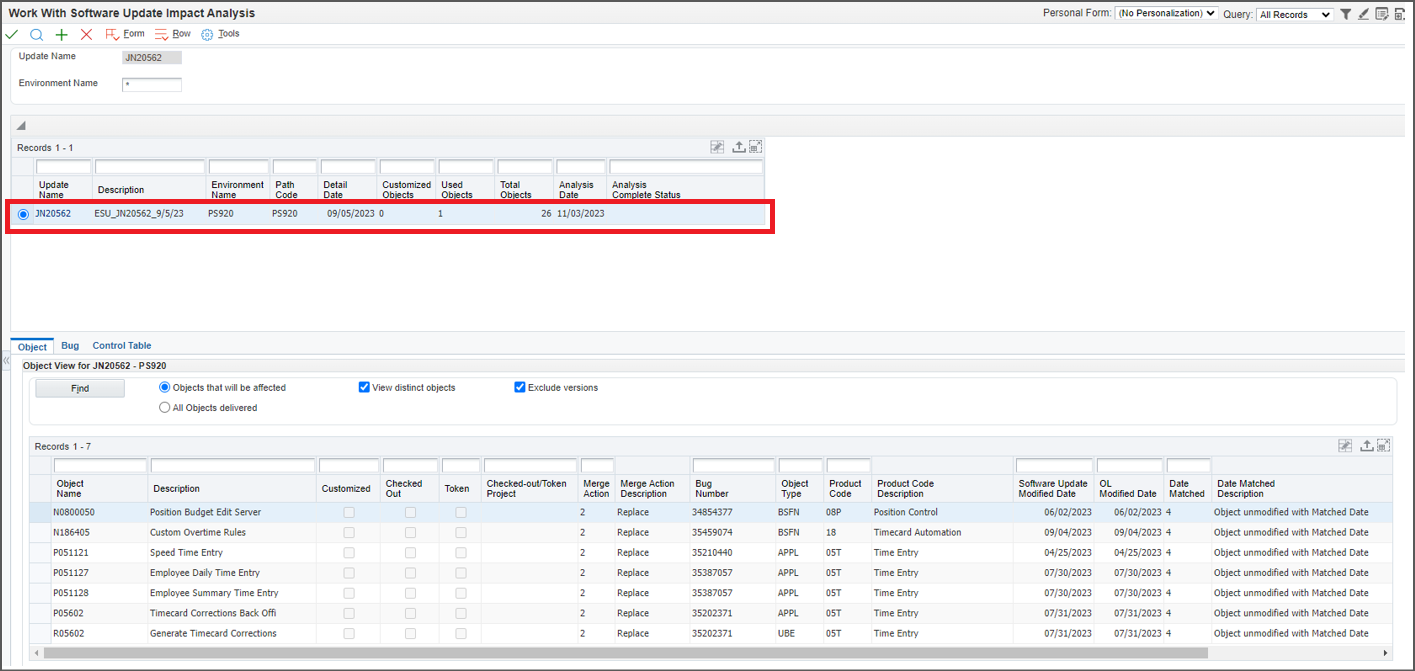This screenshot has height=671, width=1415.
Task: Switch to the Control Table tab
Action: pyautogui.click(x=122, y=346)
